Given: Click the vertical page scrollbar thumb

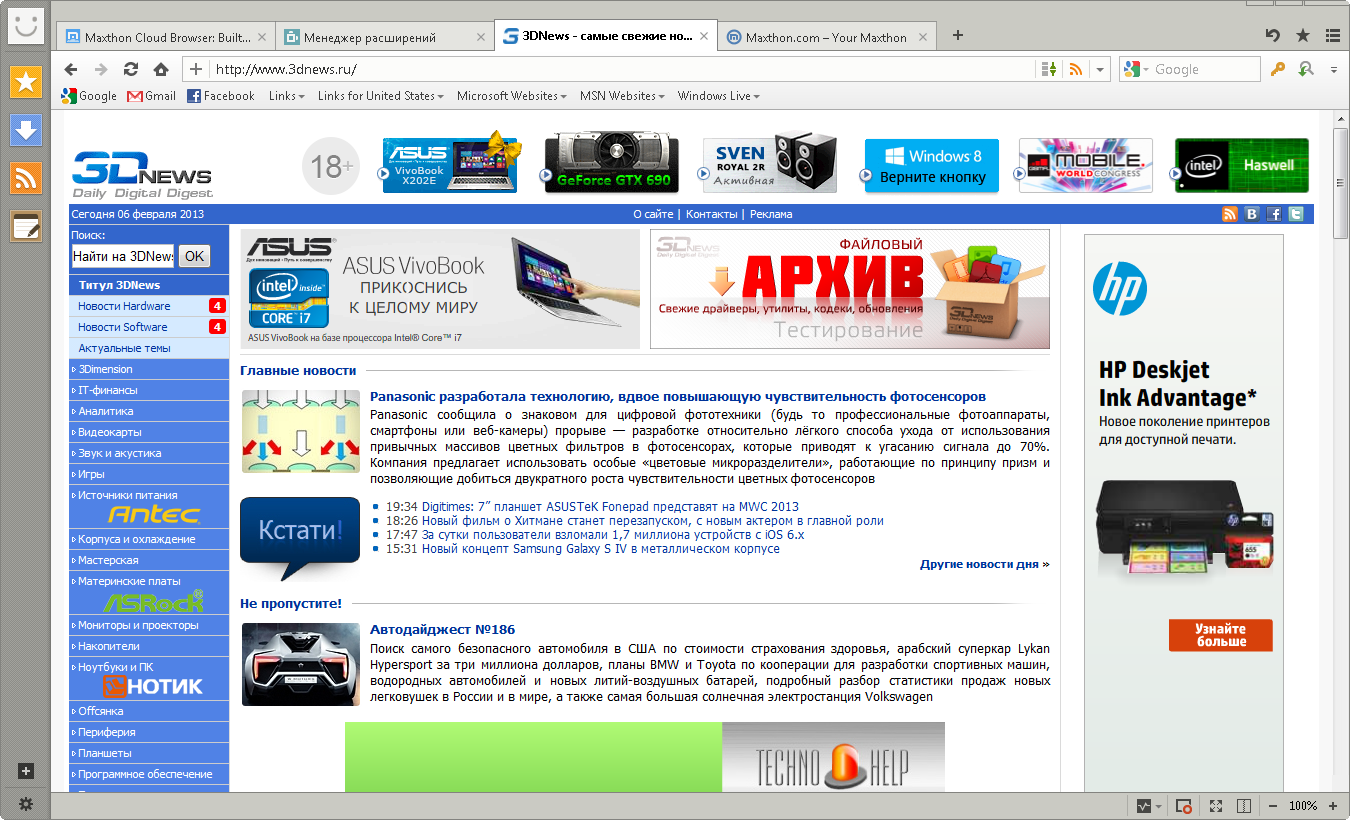Looking at the screenshot, I should (x=1341, y=183).
